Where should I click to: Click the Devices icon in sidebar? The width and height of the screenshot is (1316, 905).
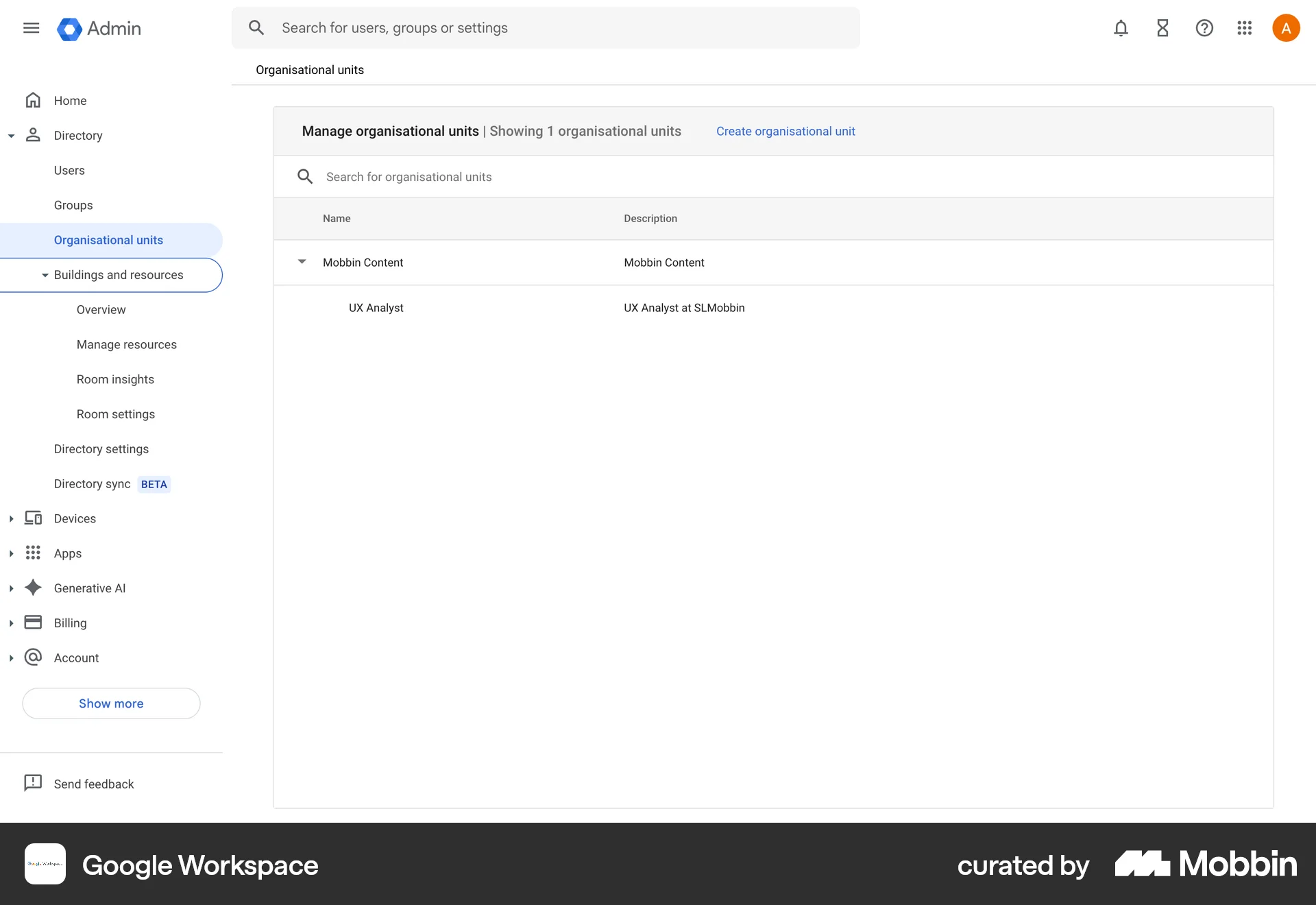[x=33, y=518]
